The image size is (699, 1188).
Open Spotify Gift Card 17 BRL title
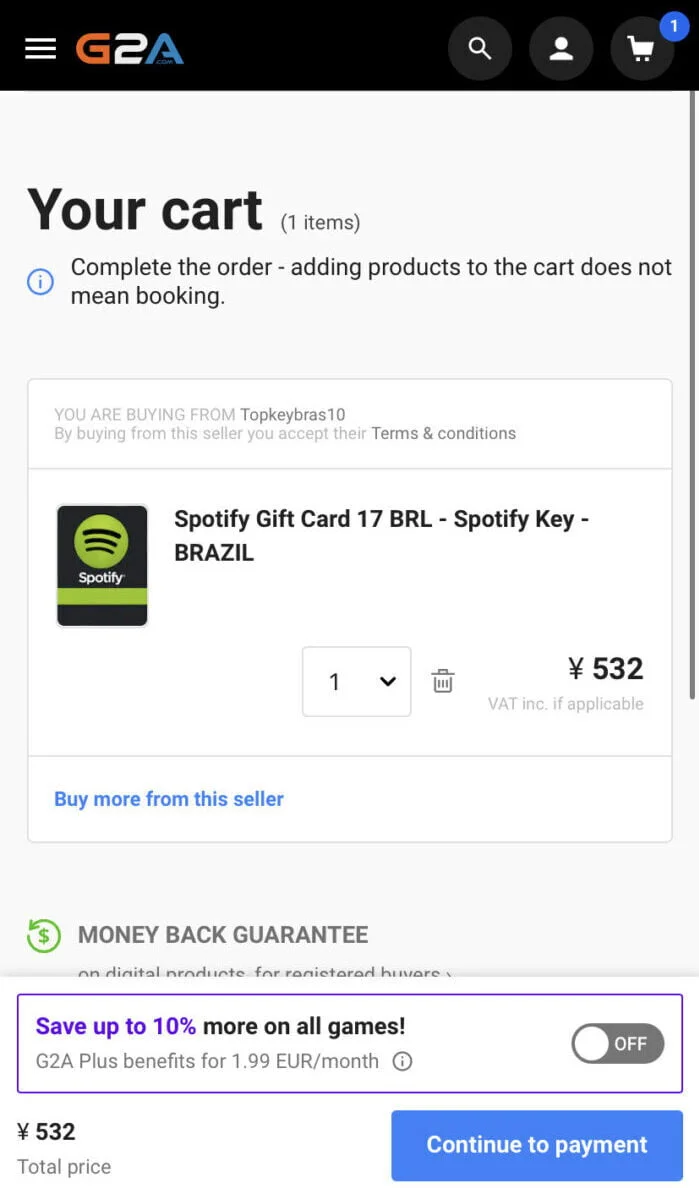point(381,535)
